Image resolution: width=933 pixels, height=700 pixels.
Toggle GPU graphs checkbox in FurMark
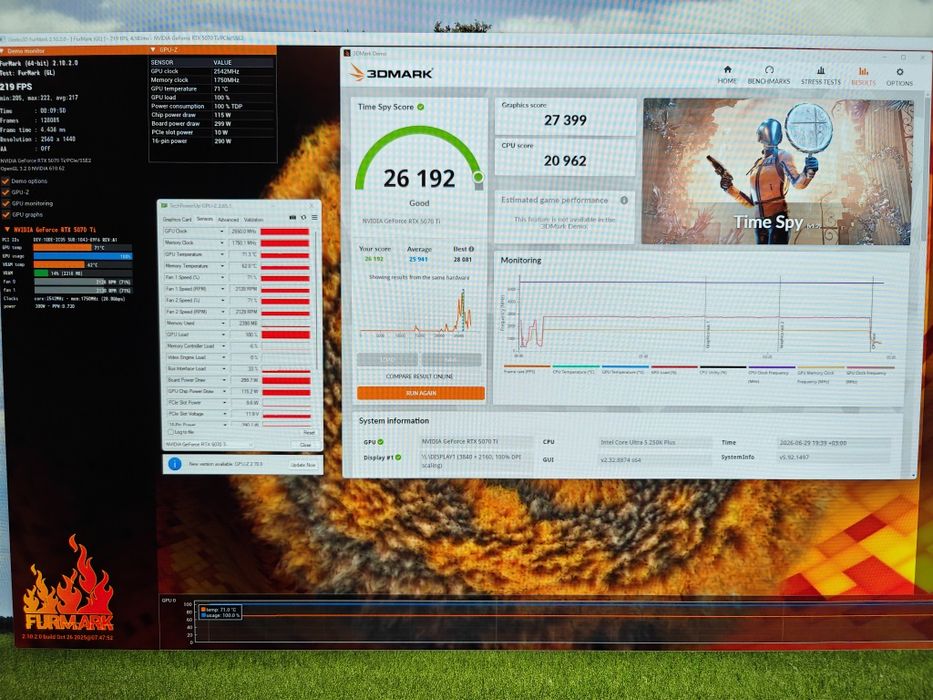click(5, 215)
